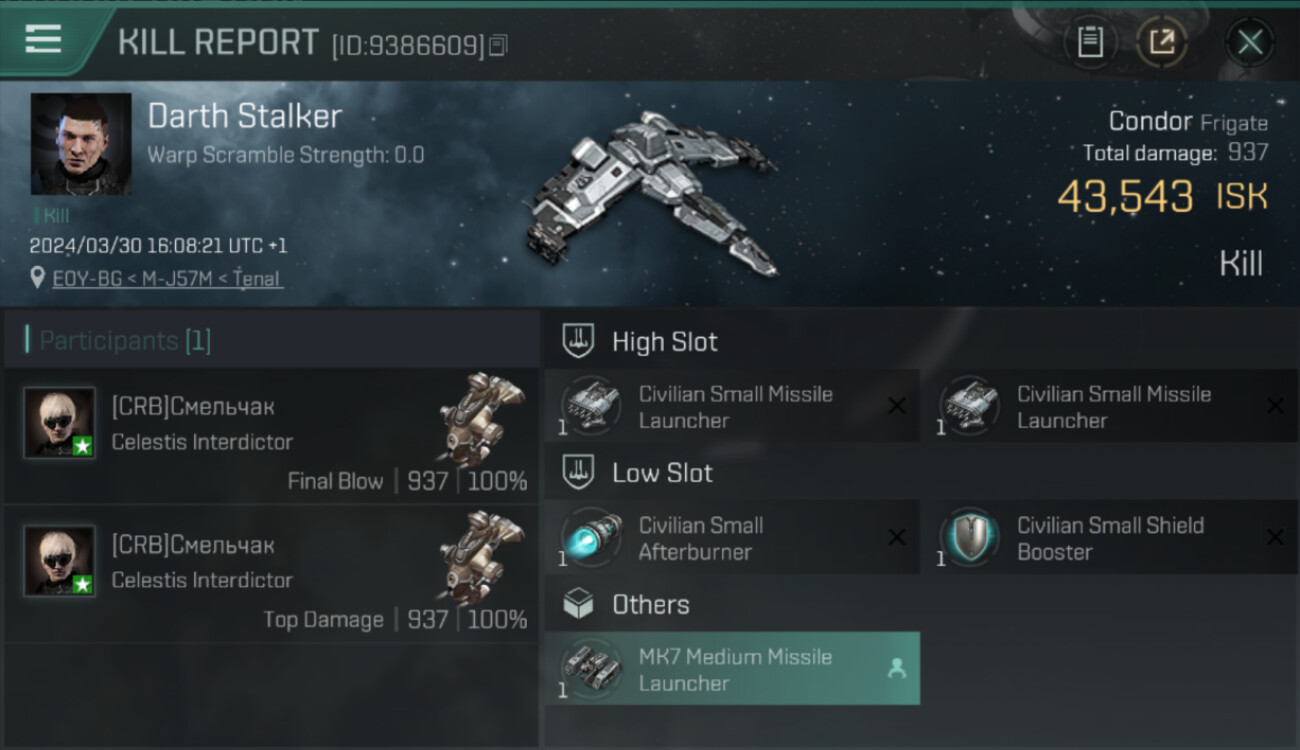This screenshot has height=750, width=1300.
Task: Select the MK7 Medium Missile Launcher item
Action: (731, 669)
